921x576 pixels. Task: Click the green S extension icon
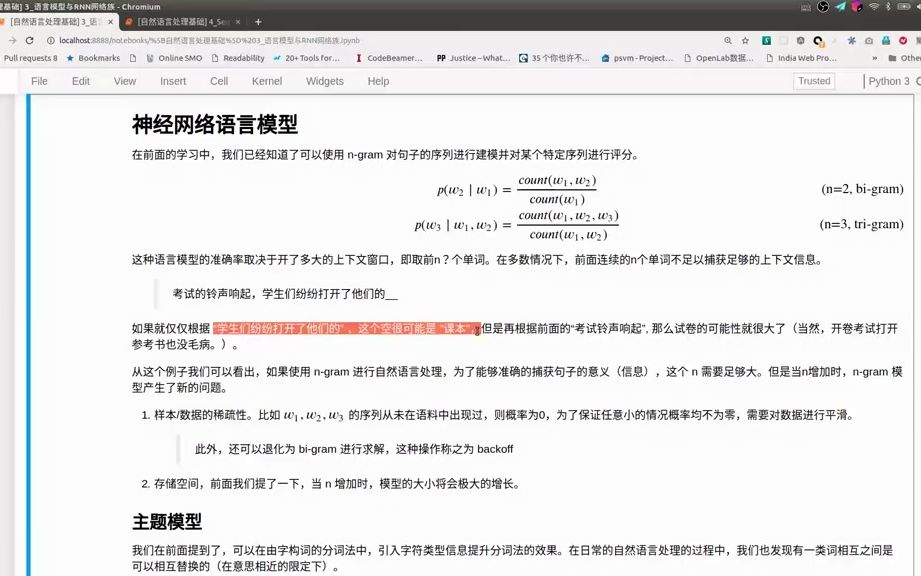pyautogui.click(x=766, y=41)
